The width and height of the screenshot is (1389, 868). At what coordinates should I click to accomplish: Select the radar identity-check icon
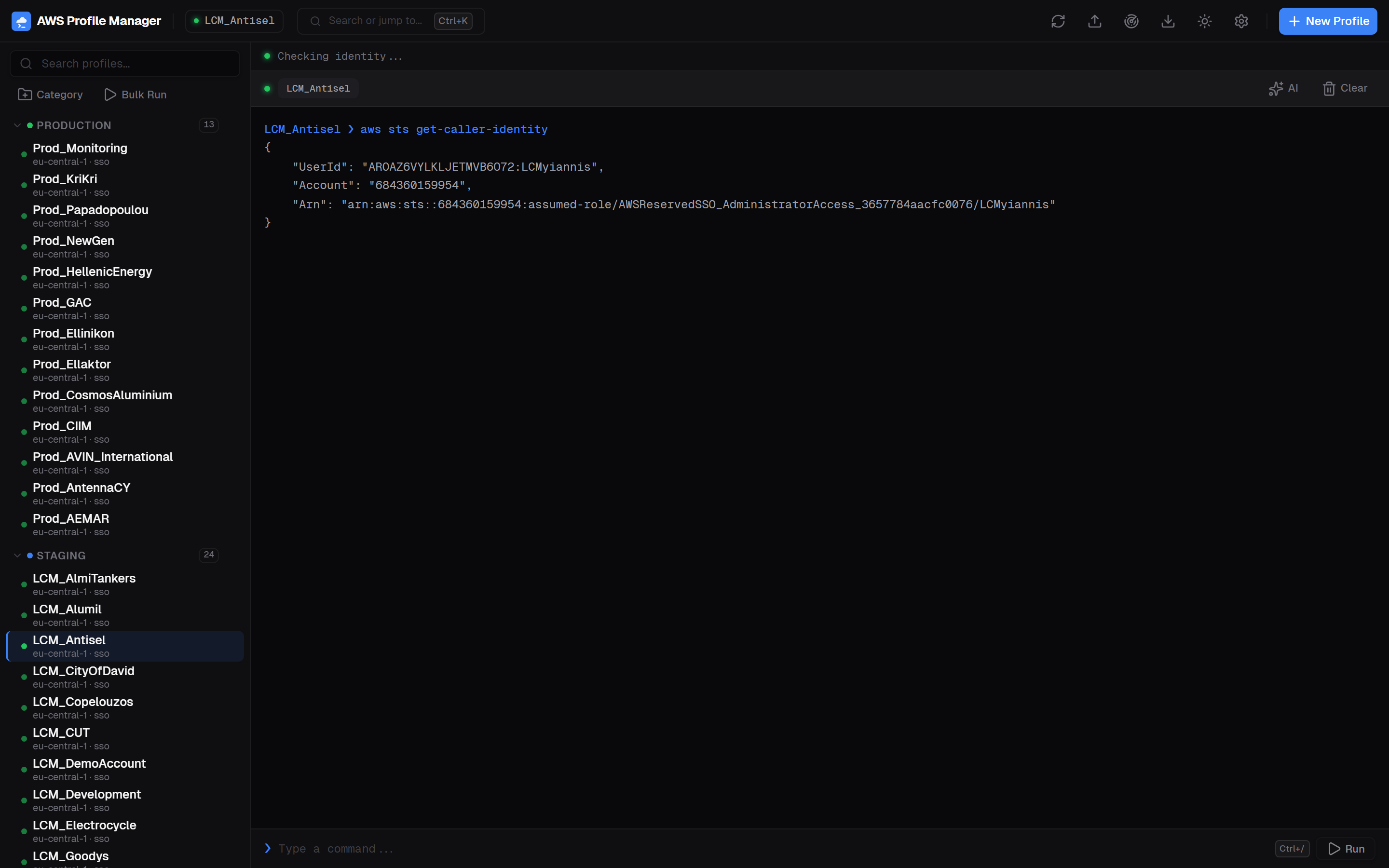pos(1131,21)
